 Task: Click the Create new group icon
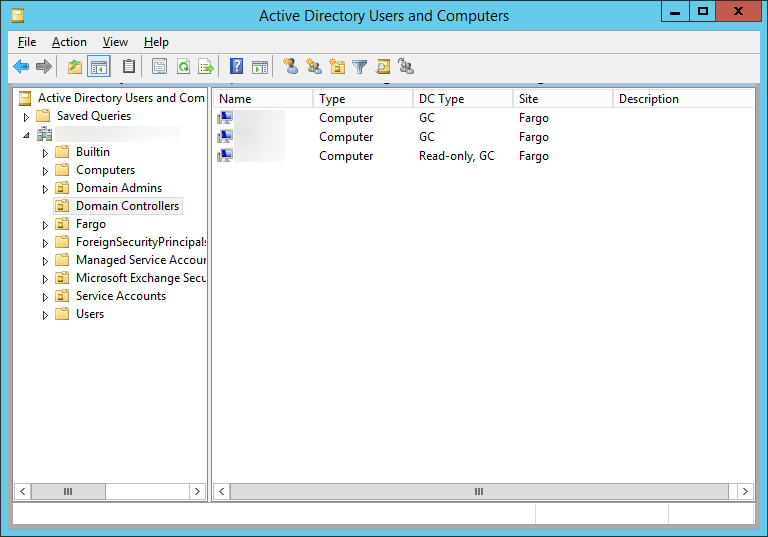313,66
